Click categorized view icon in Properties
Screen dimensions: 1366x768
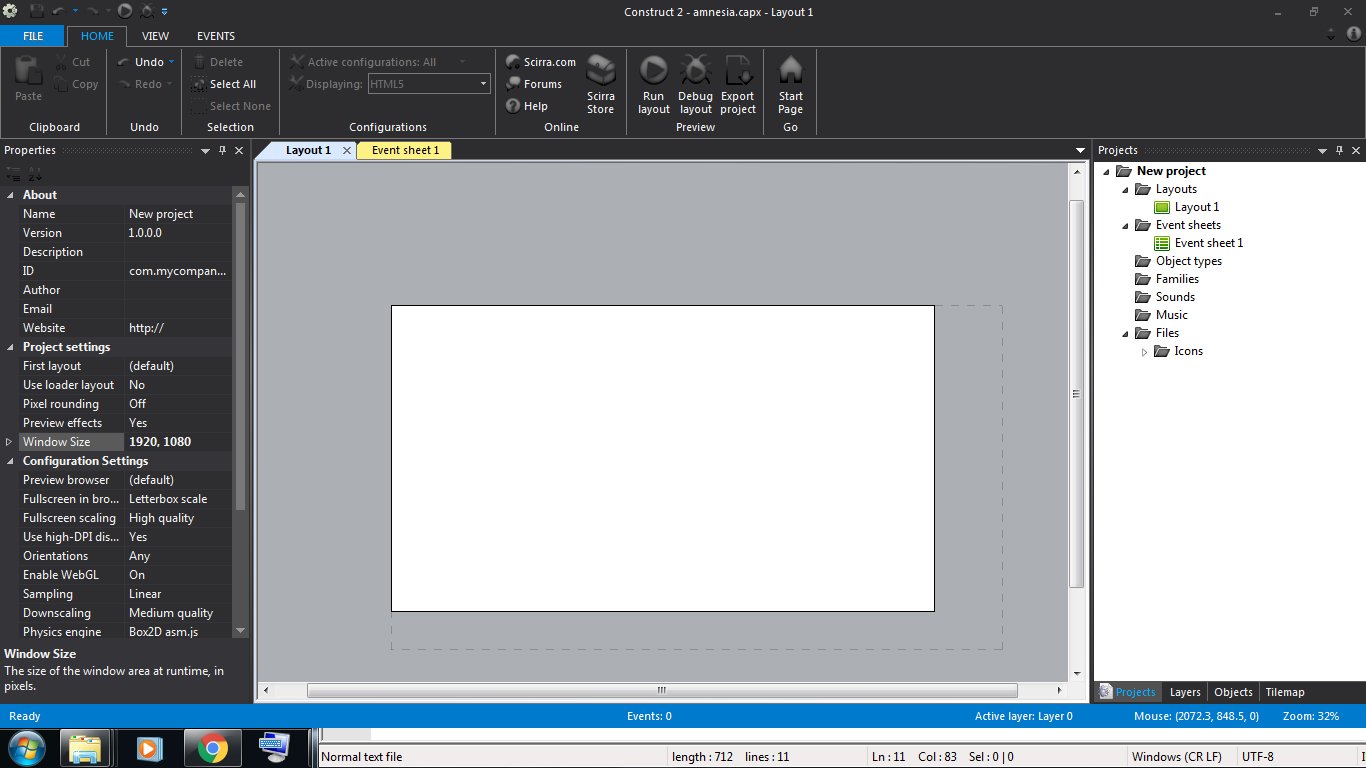12,174
